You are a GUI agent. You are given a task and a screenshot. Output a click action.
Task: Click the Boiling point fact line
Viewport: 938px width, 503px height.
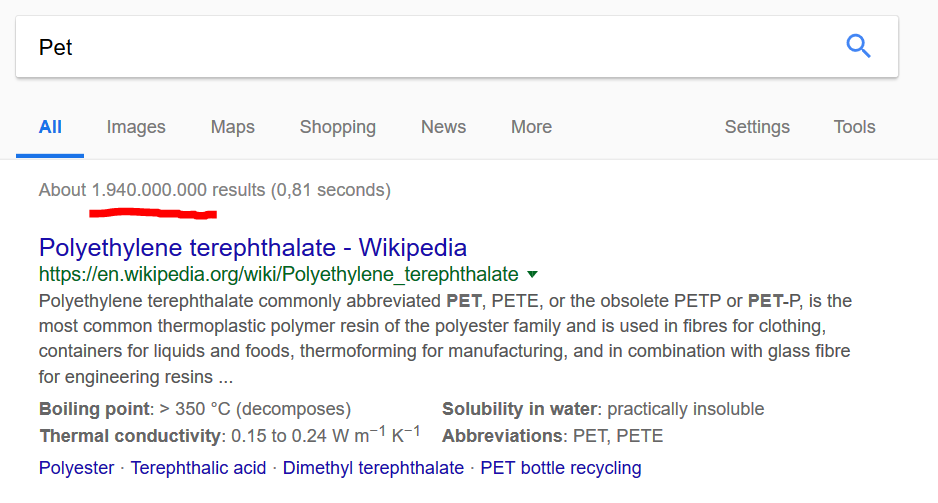[195, 409]
